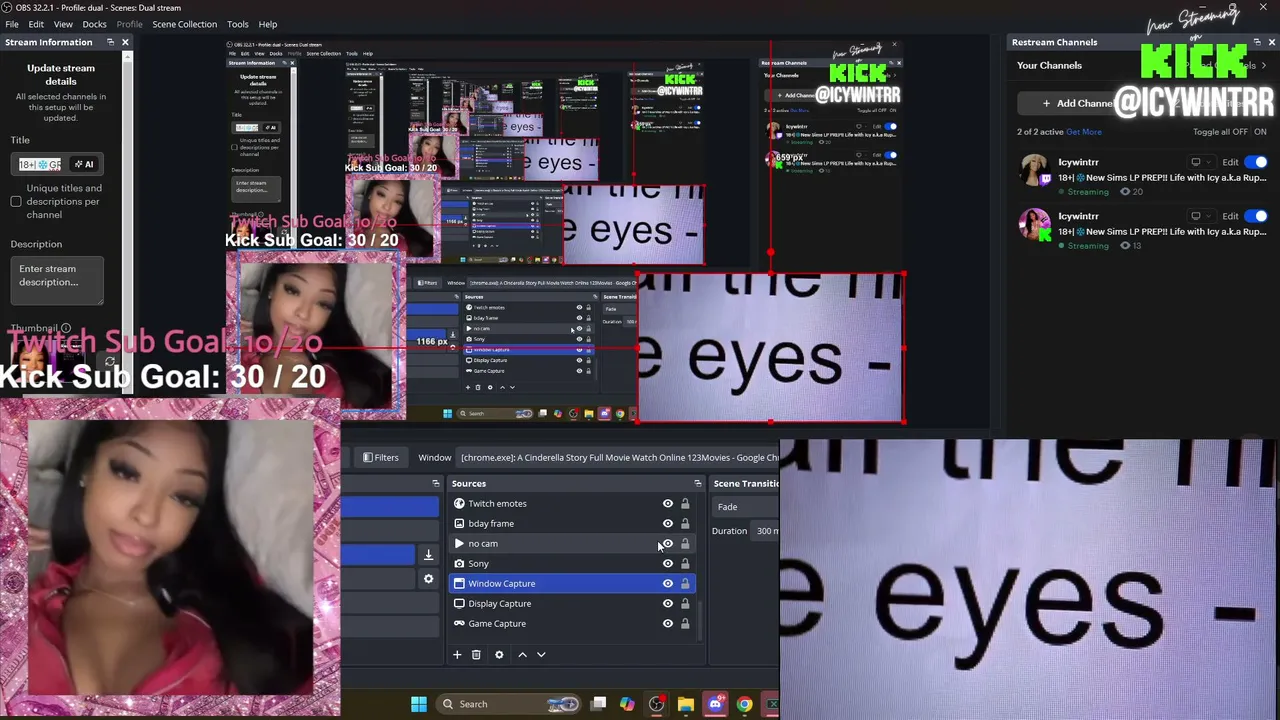Add a new source with the plus icon

[x=457, y=654]
